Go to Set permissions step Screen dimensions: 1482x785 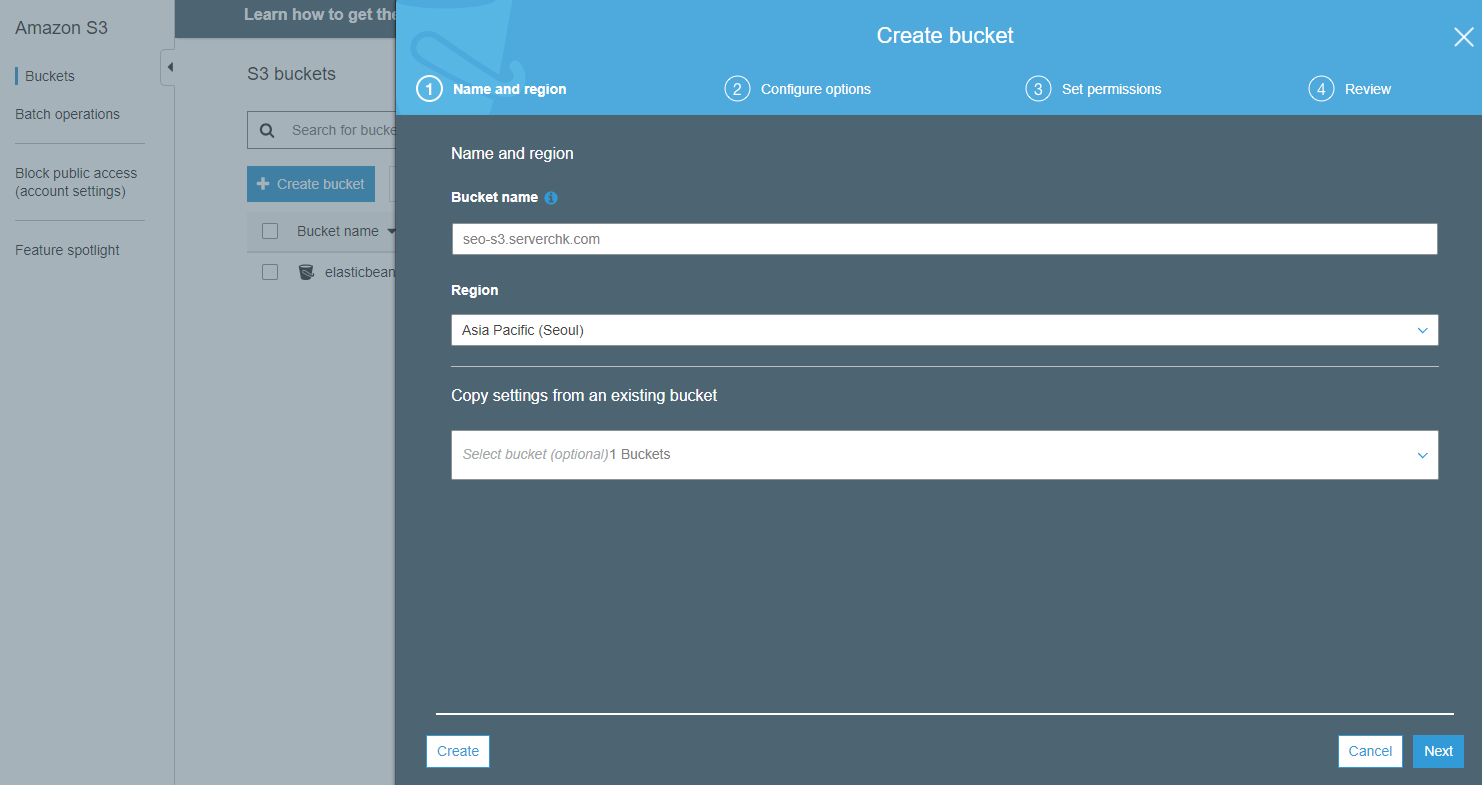tap(1112, 89)
